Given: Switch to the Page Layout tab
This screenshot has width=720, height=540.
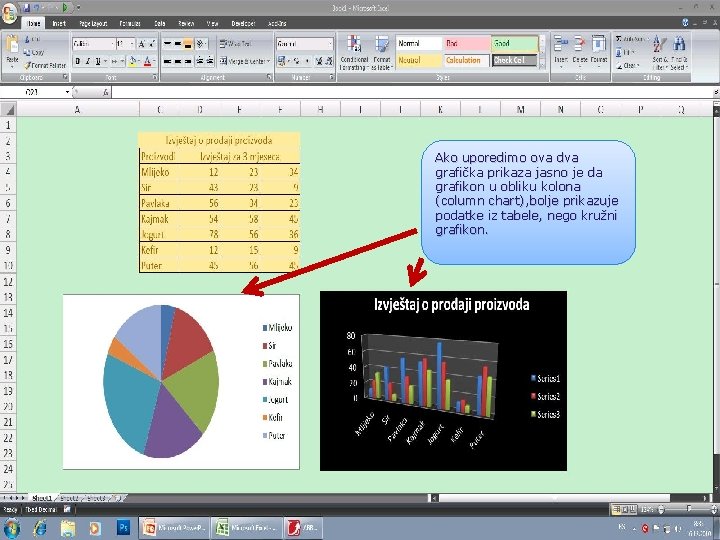Looking at the screenshot, I should point(93,23).
